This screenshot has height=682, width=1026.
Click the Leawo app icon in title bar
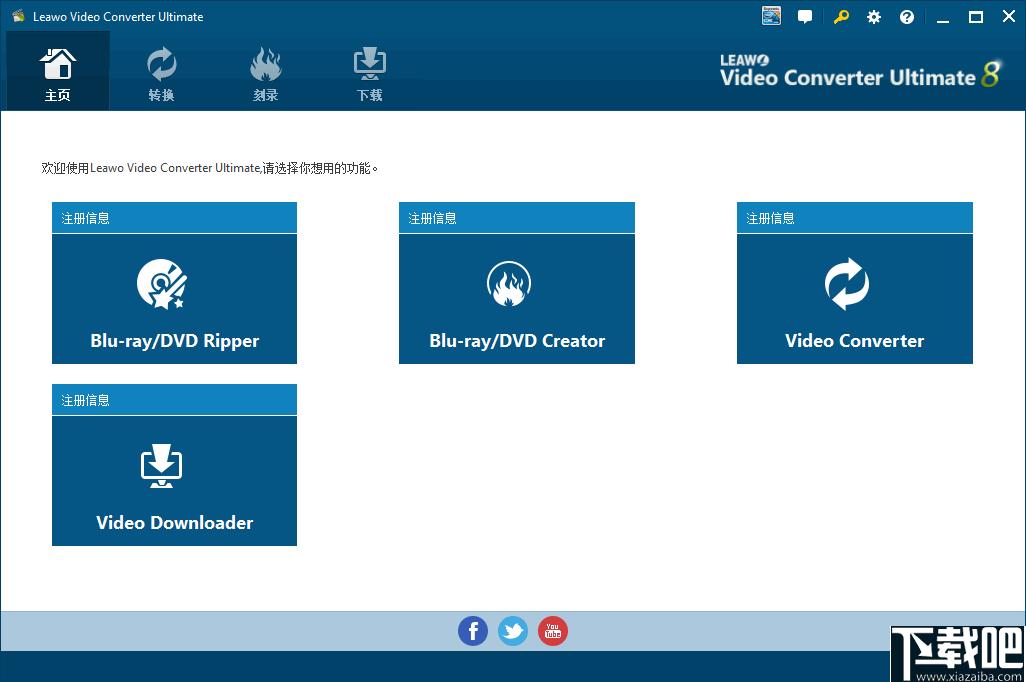tap(18, 16)
